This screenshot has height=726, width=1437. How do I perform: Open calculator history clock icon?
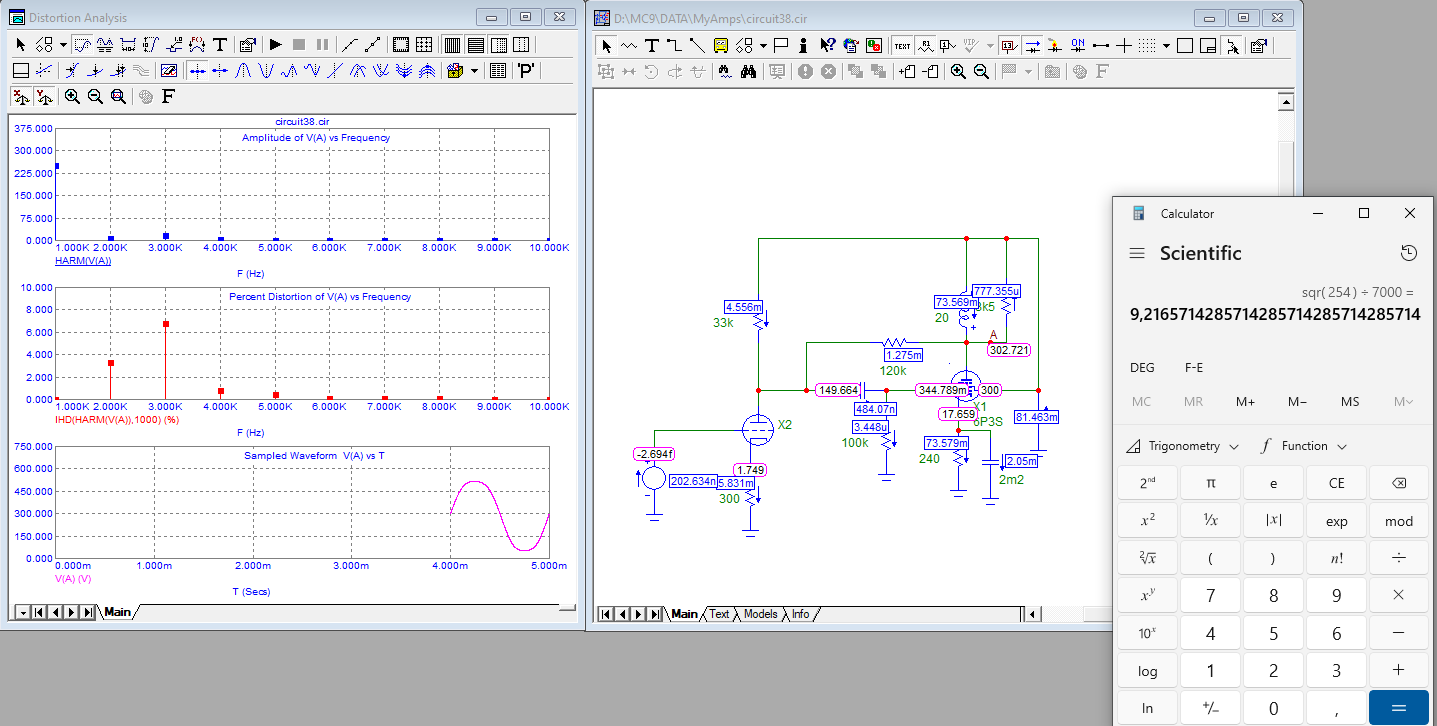point(1408,253)
